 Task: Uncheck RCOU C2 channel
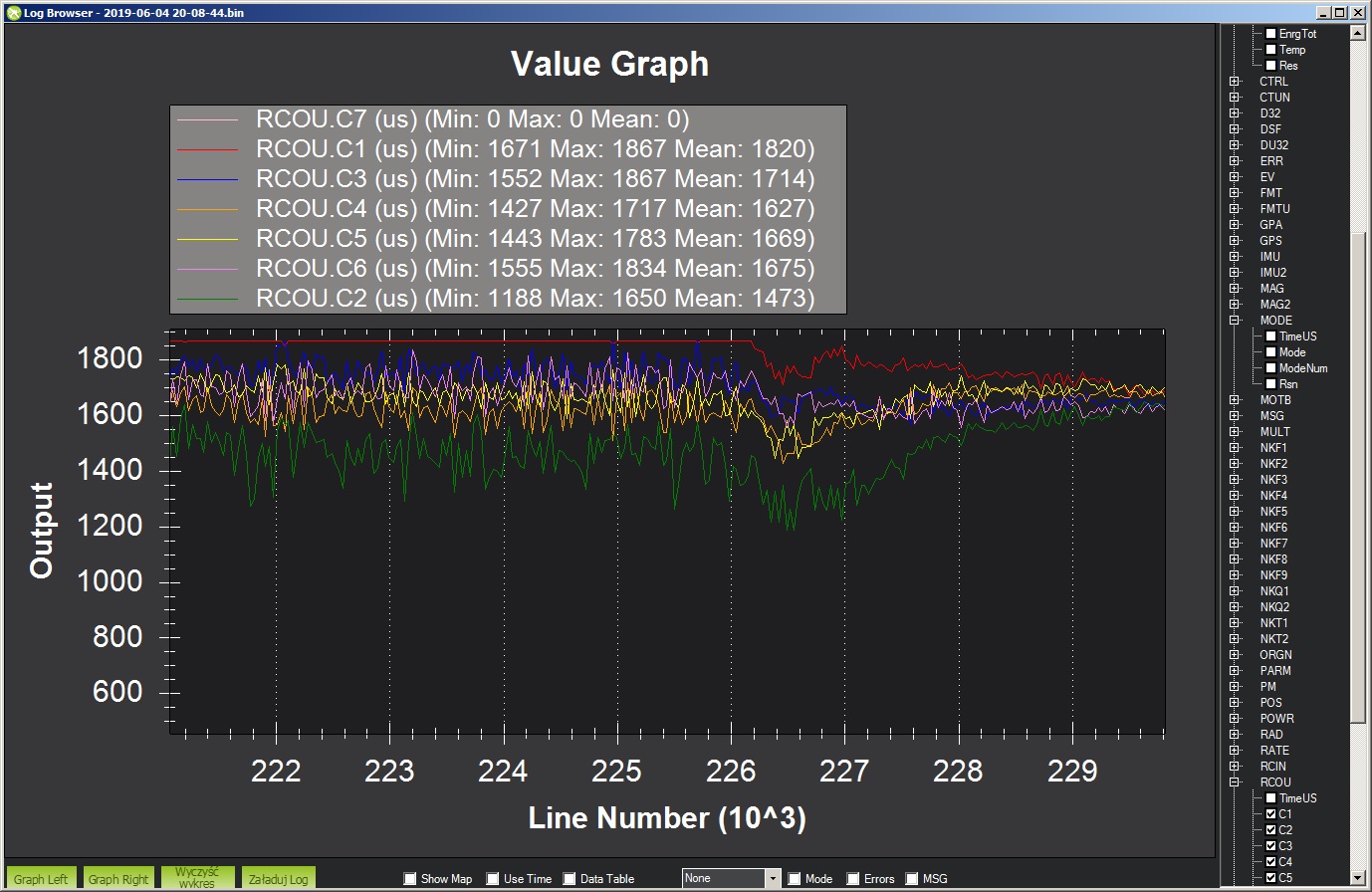1271,829
